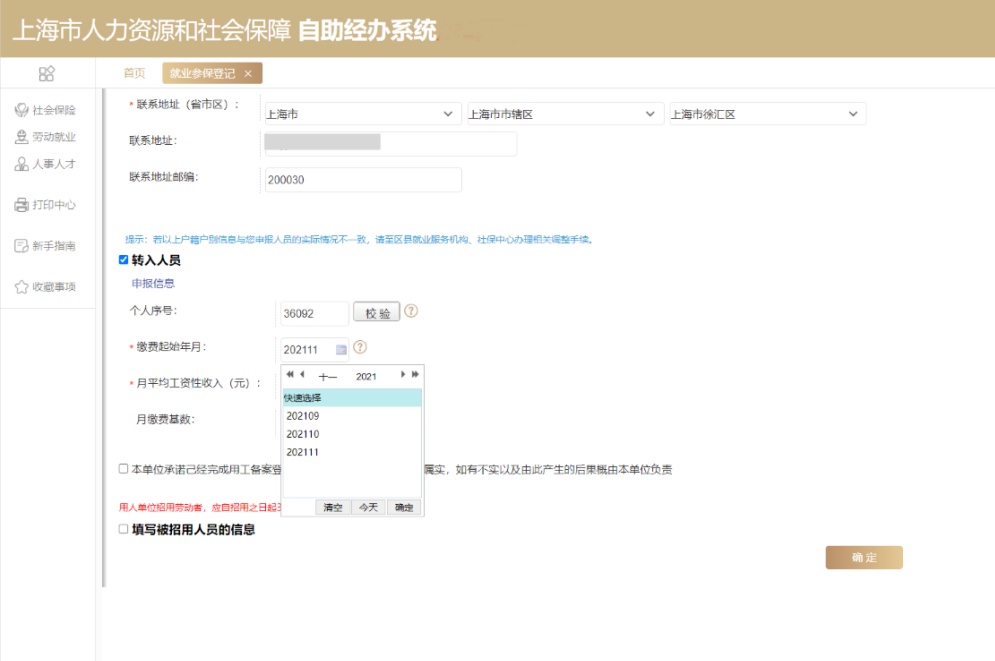Go to previous month in date picker
The height and width of the screenshot is (661, 995).
302,375
